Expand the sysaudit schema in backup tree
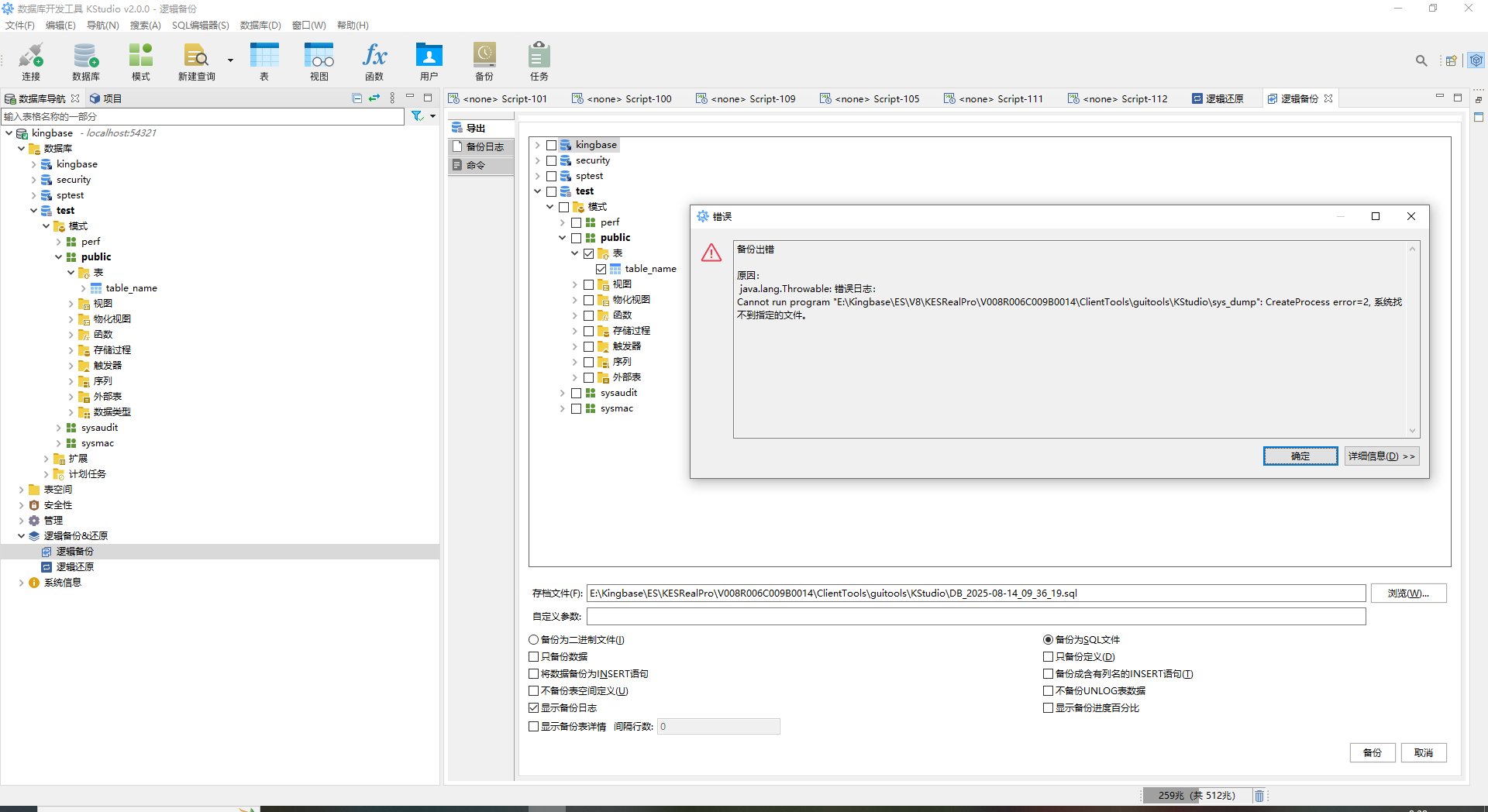 click(563, 393)
